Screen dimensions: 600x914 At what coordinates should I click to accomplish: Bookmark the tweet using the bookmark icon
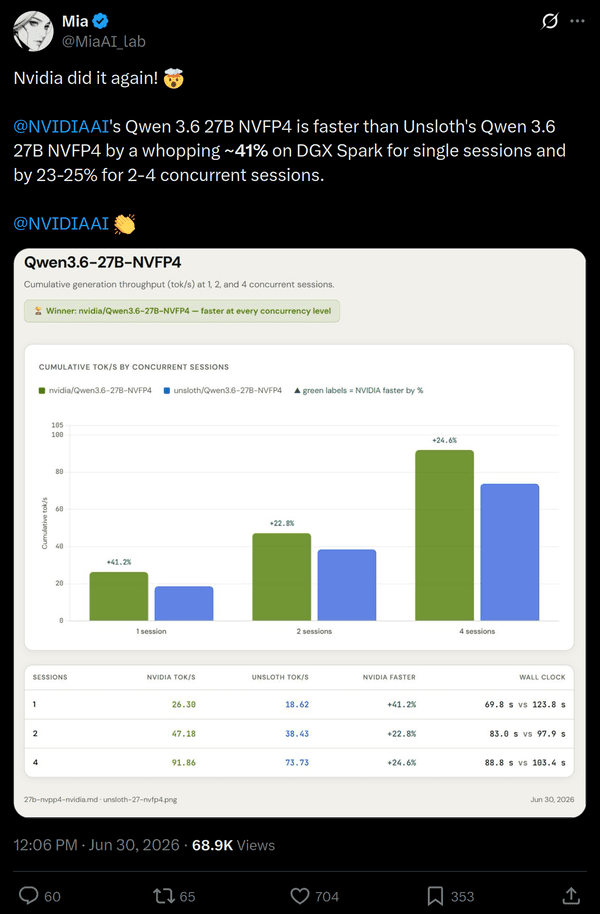[x=435, y=896]
